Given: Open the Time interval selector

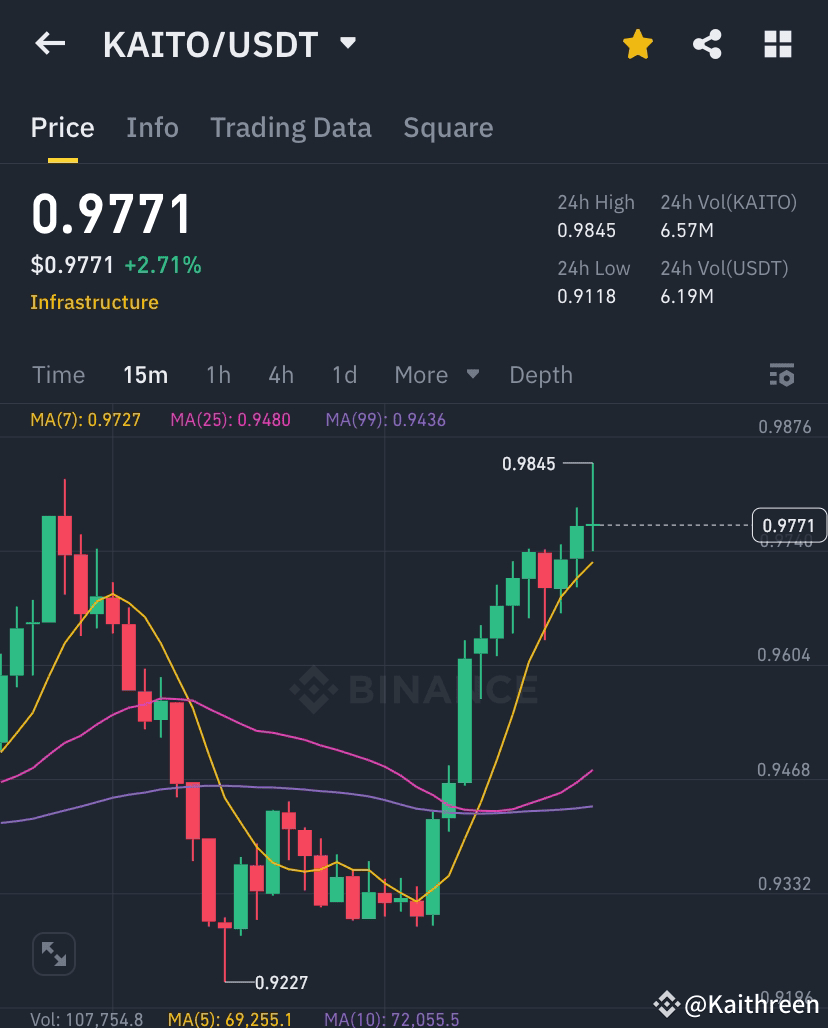Looking at the screenshot, I should [x=58, y=375].
